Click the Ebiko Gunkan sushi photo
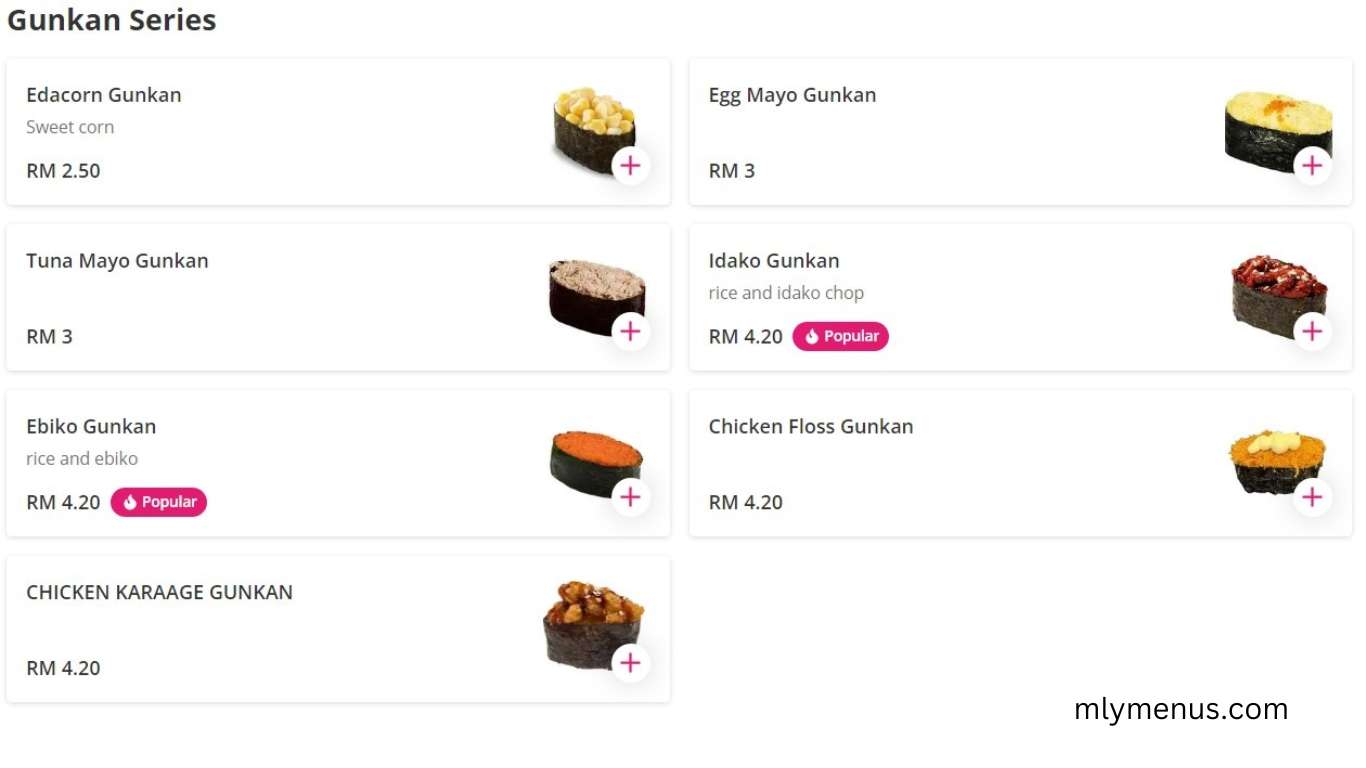Viewport: 1366px width, 768px height. click(x=594, y=458)
